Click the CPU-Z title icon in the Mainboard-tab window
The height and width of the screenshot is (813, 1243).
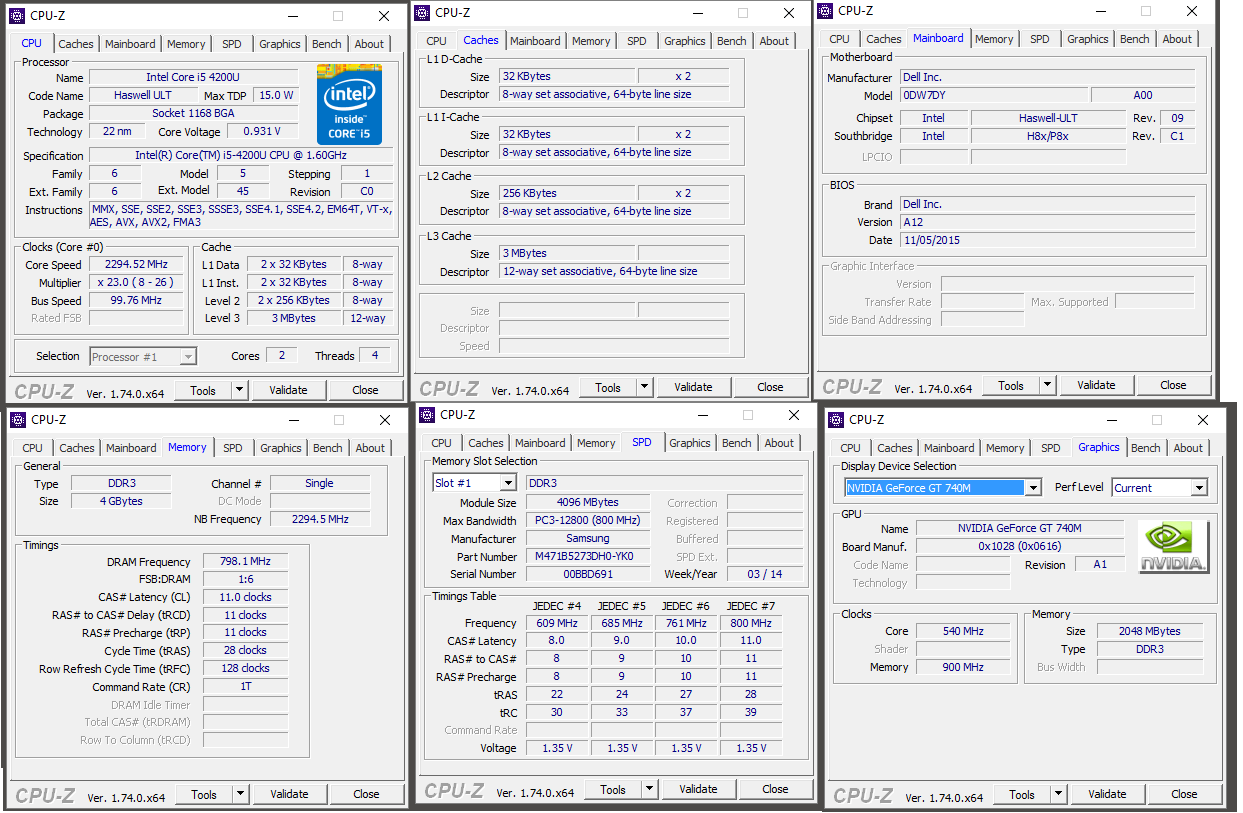(x=825, y=11)
